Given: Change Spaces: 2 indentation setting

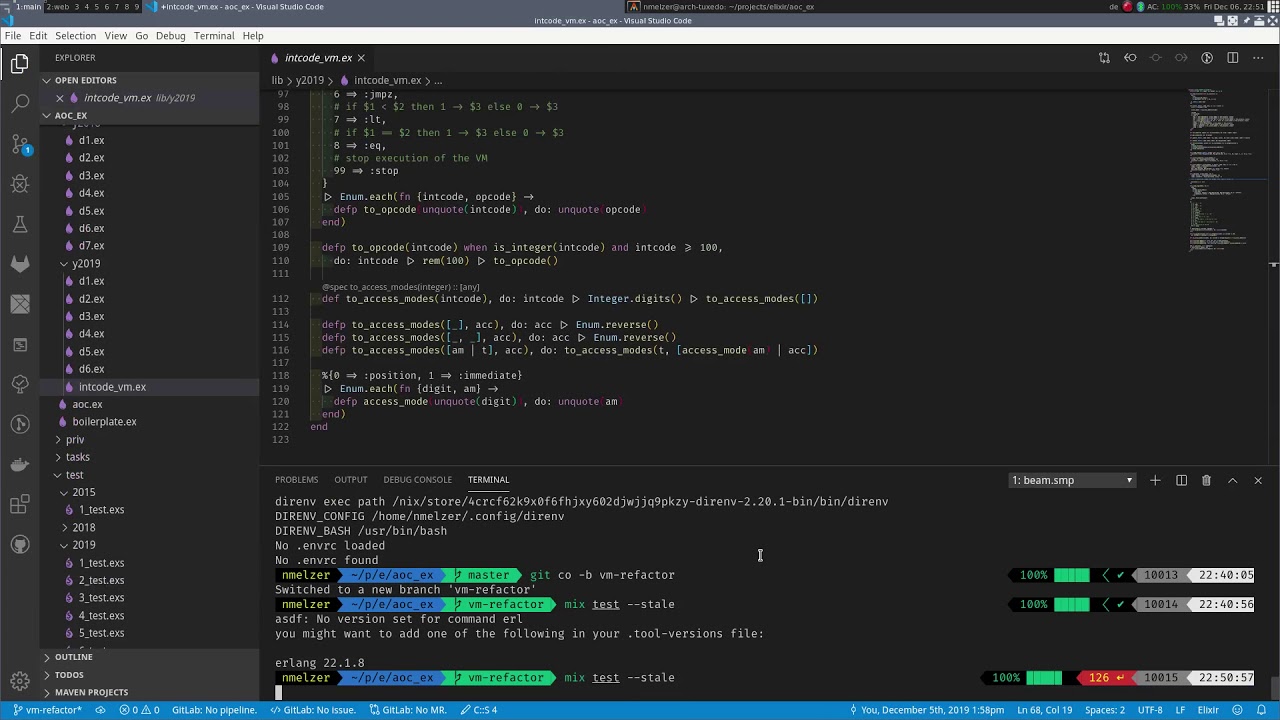Looking at the screenshot, I should (x=1104, y=710).
